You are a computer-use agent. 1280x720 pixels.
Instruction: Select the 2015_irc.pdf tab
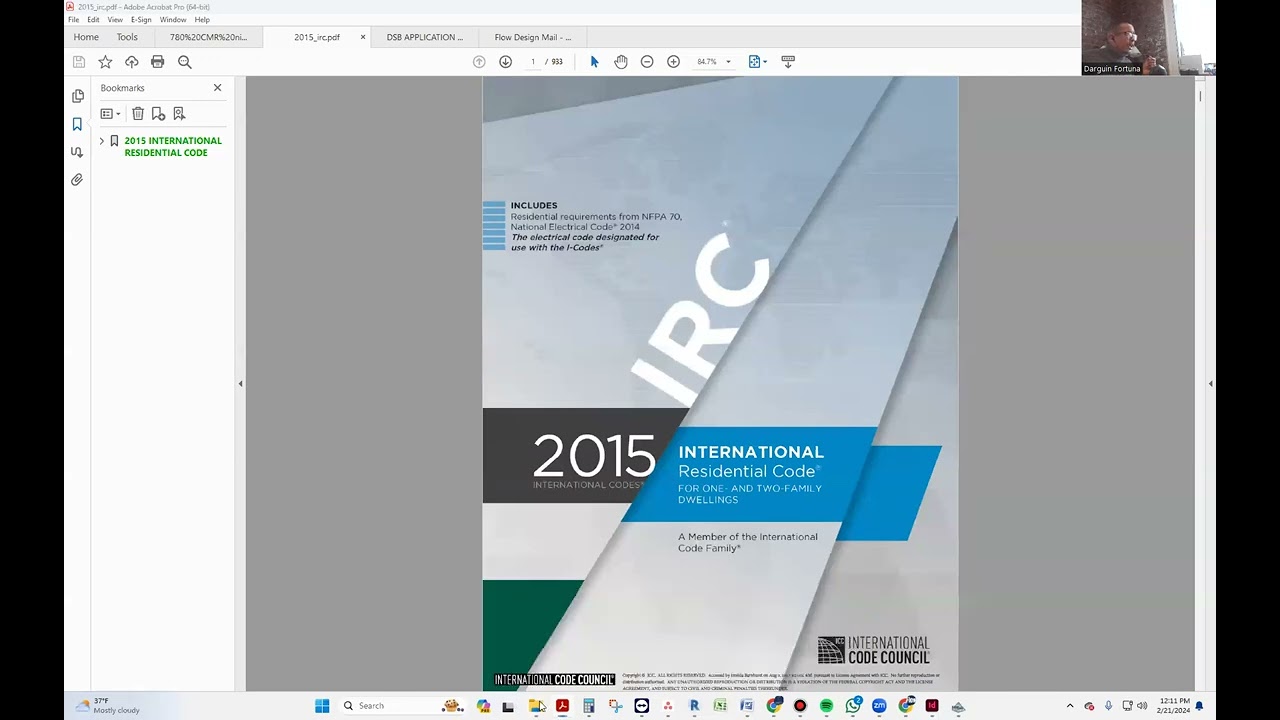click(317, 37)
